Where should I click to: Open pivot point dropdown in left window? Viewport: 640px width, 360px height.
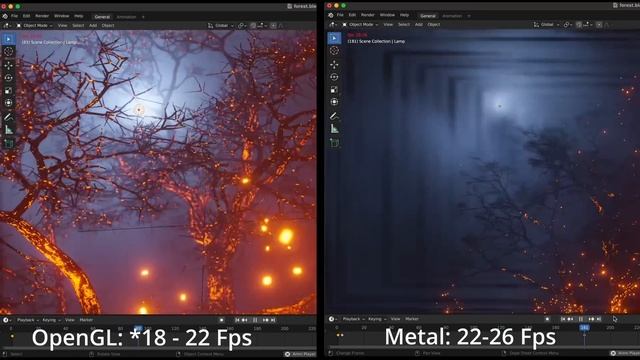tap(242, 25)
